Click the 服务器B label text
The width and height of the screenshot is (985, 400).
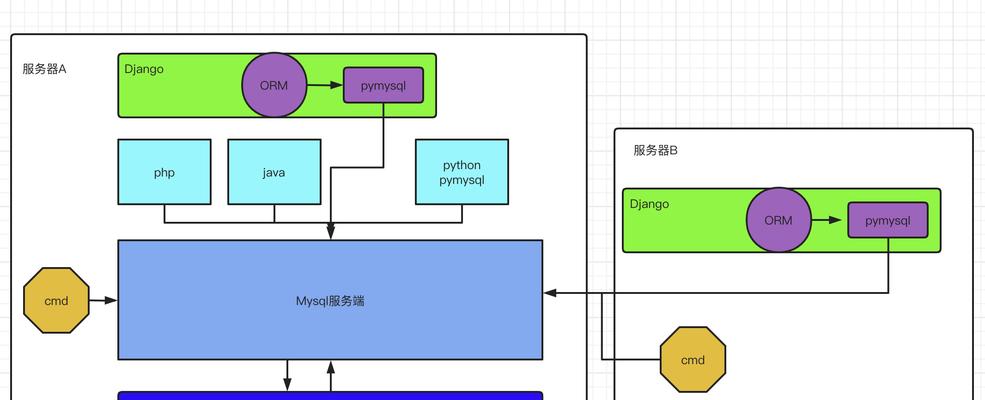coord(656,151)
